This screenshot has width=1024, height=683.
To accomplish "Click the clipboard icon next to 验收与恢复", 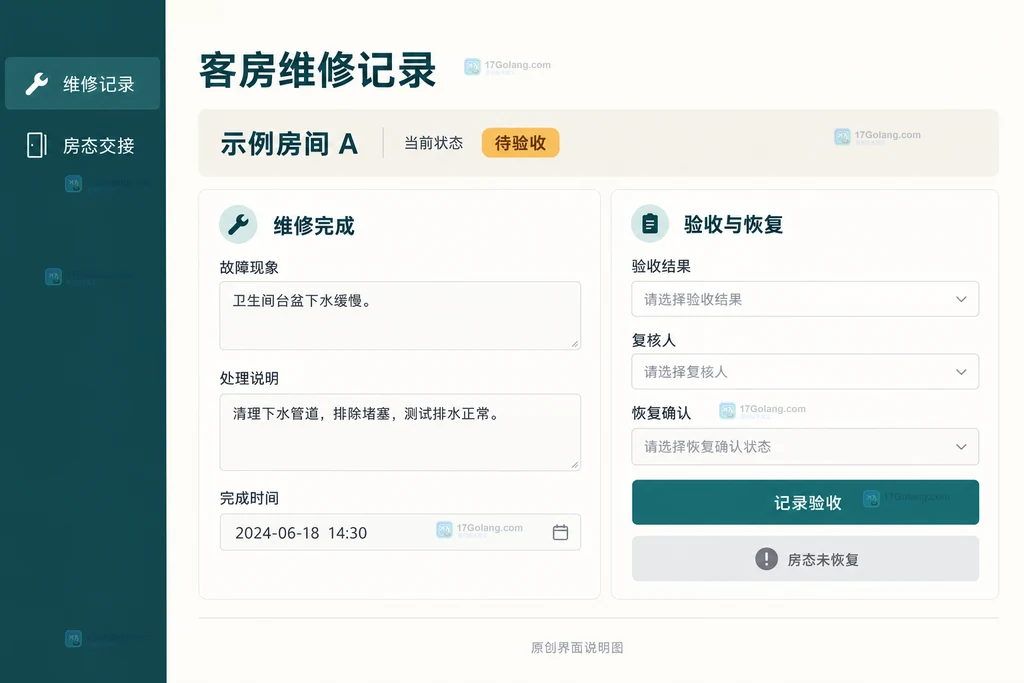I will [x=650, y=224].
